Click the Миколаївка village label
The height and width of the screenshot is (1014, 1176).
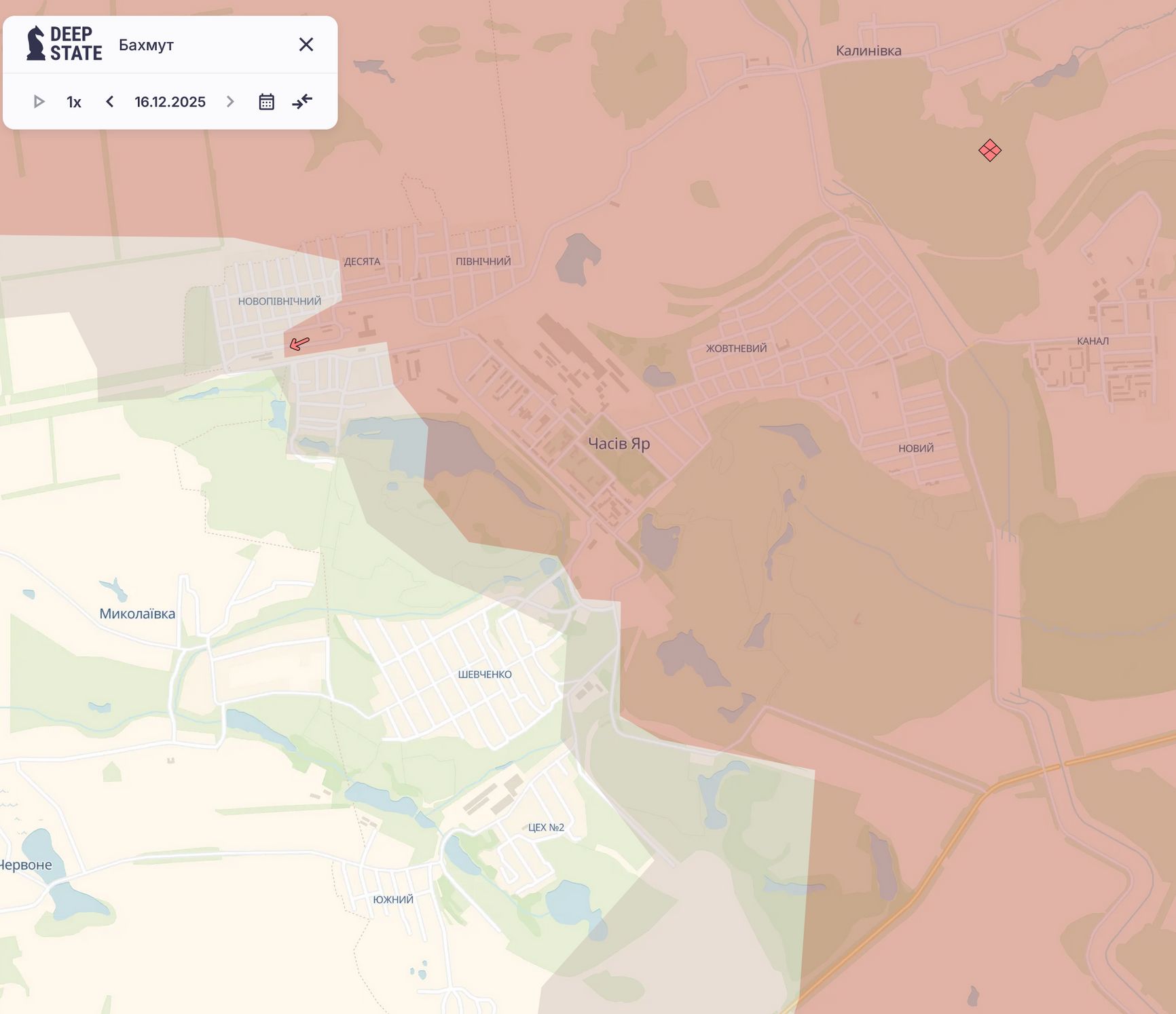[137, 614]
